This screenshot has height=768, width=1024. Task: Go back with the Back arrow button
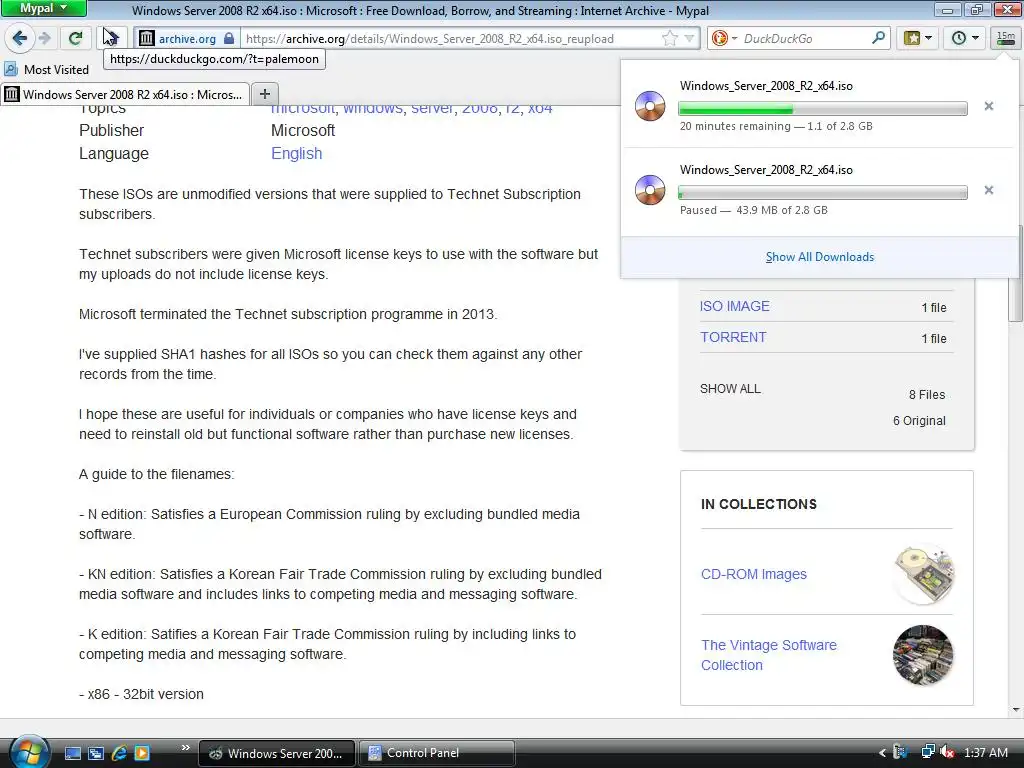click(20, 38)
